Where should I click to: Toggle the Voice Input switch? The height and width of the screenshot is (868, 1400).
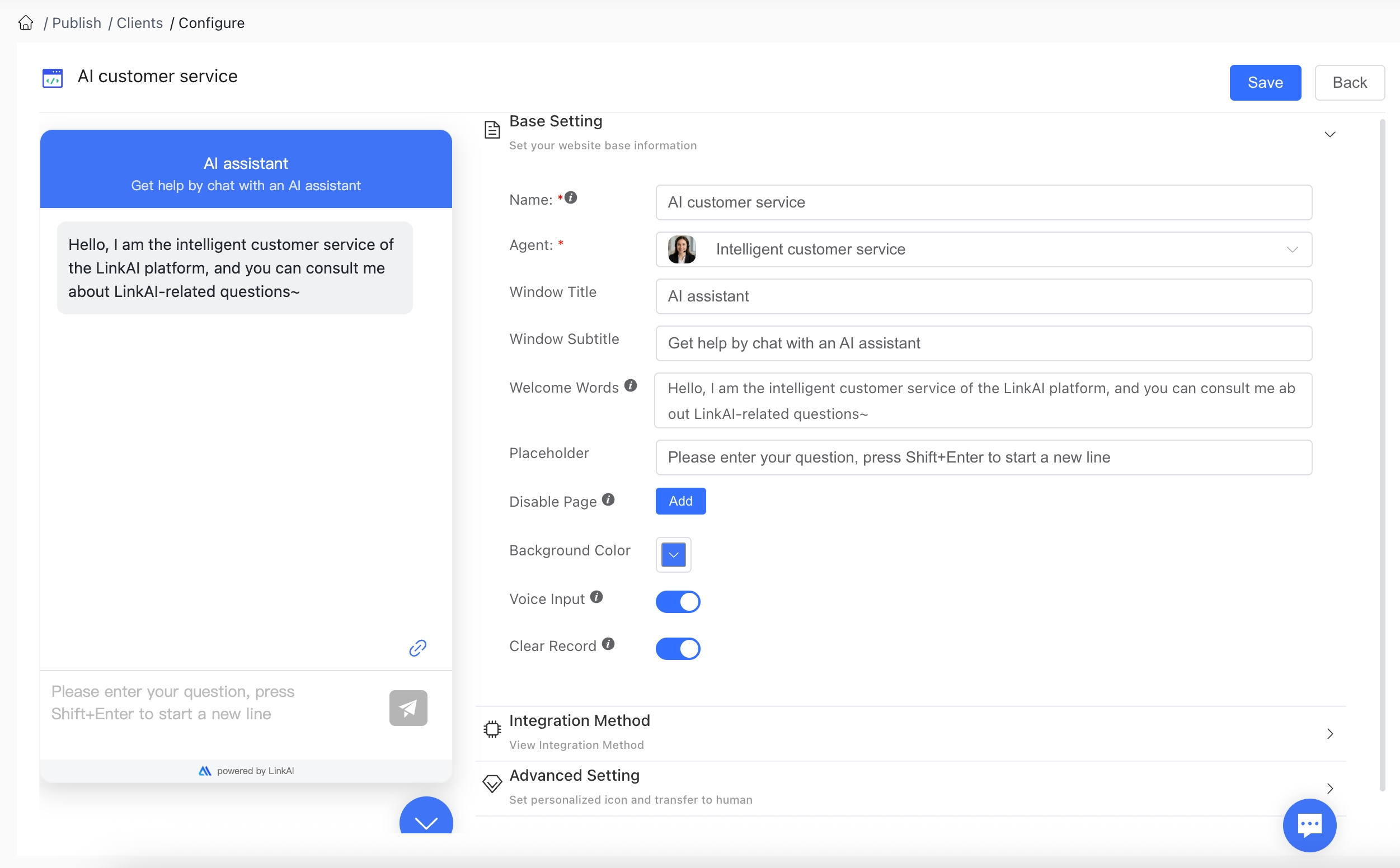[x=678, y=602]
